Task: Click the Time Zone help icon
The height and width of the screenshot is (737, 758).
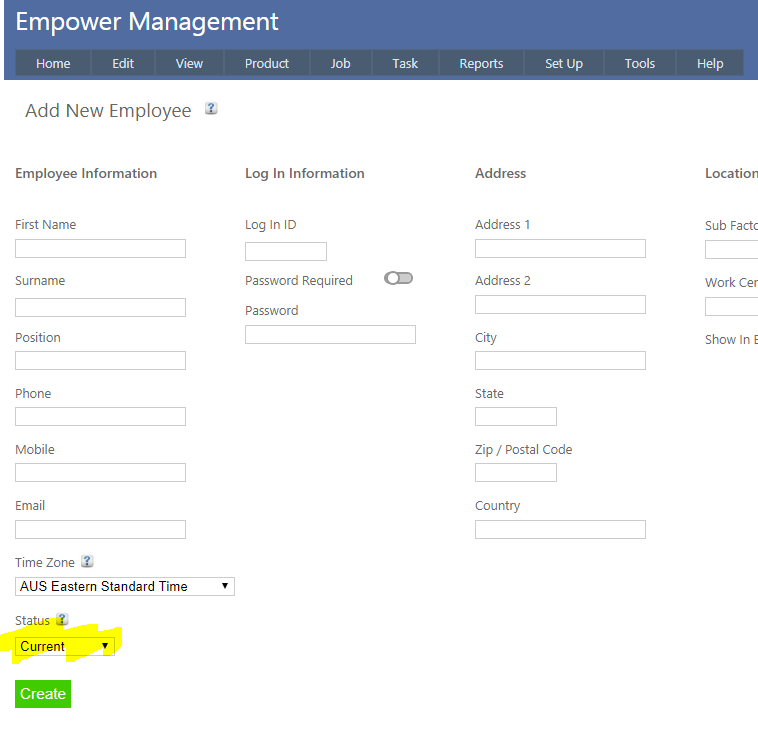Action: (87, 562)
